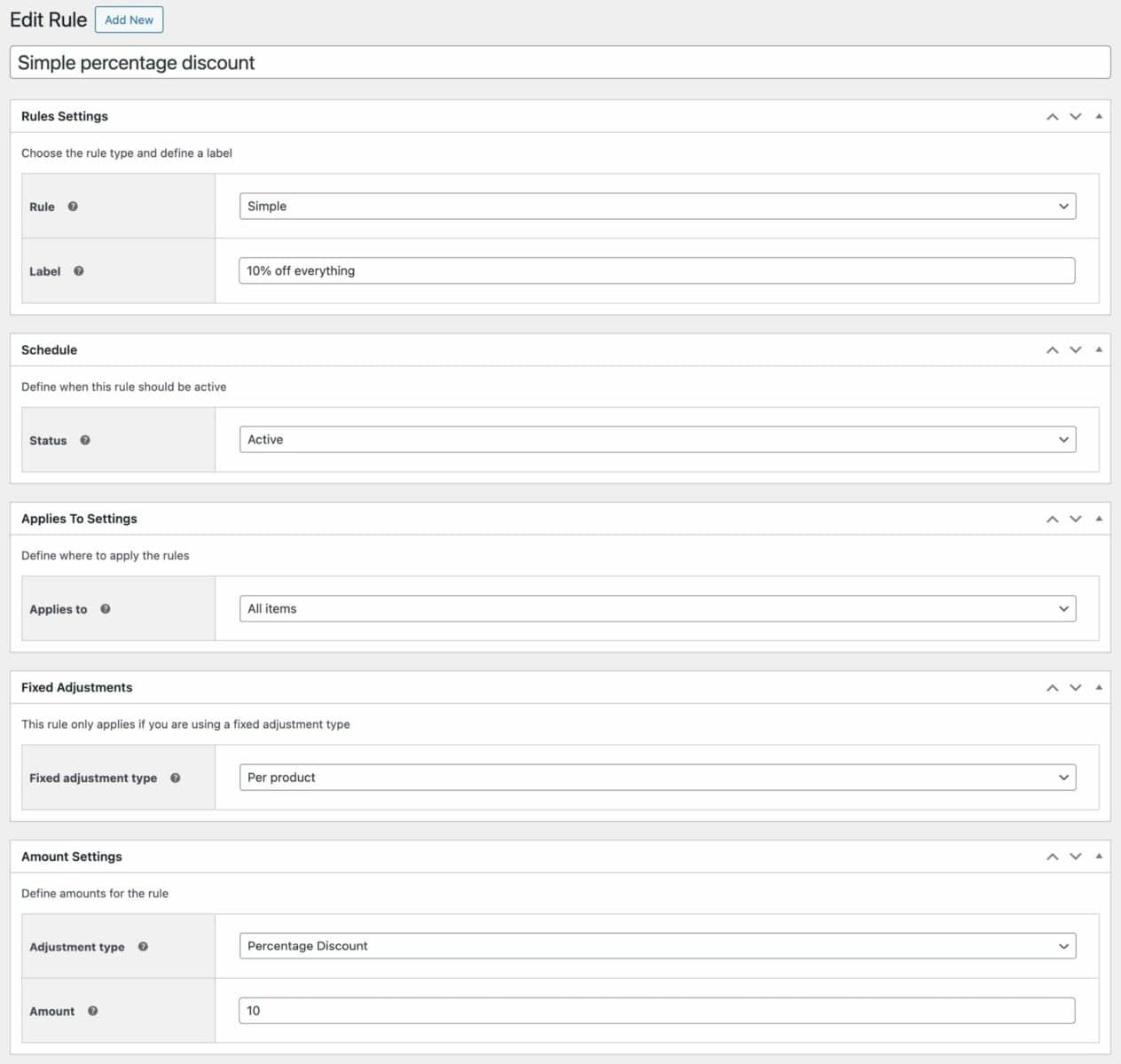
Task: Open the Fixed adjustment type dropdown
Action: 657,778
